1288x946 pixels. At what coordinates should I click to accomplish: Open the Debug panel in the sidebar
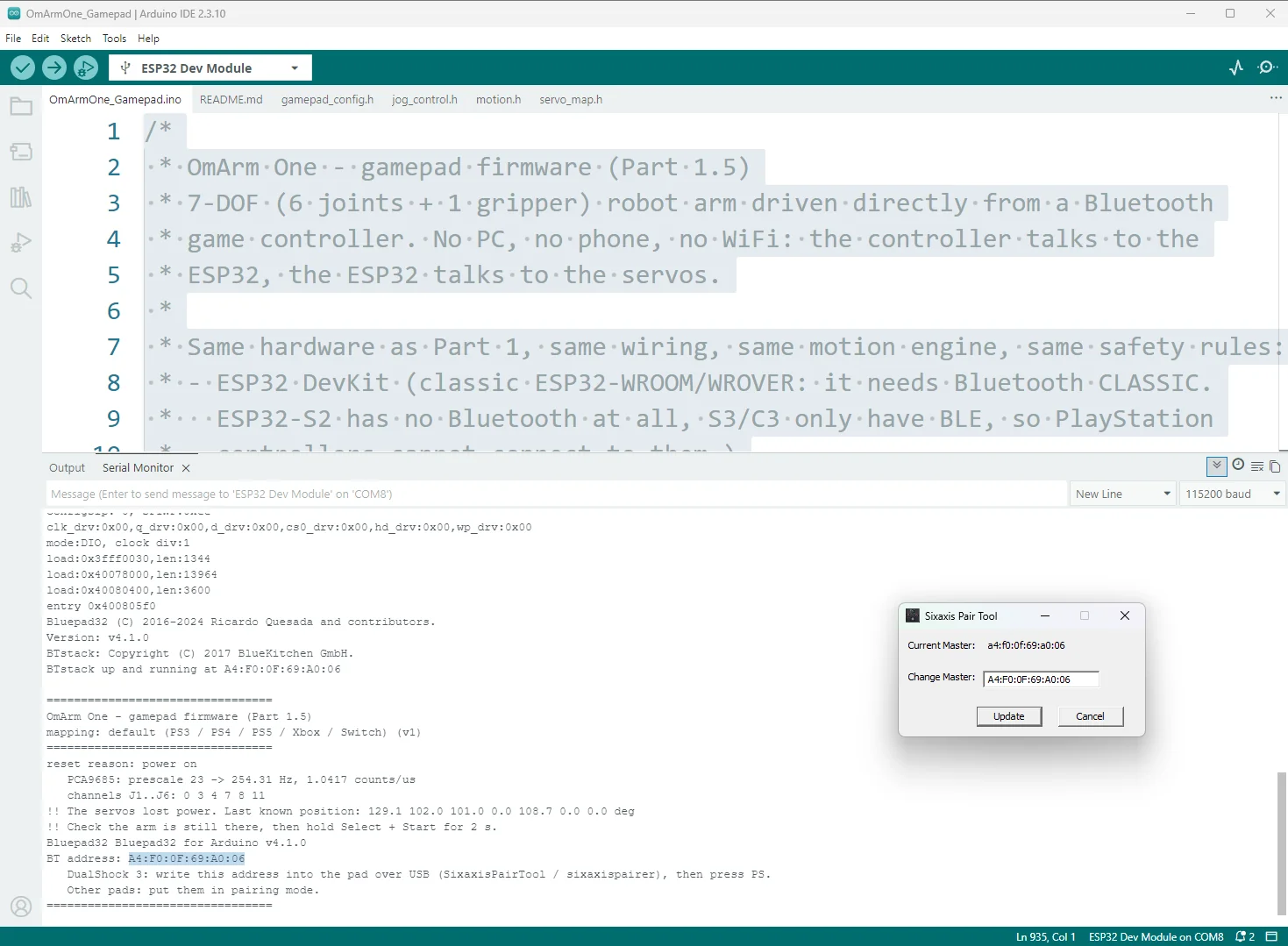(21, 243)
